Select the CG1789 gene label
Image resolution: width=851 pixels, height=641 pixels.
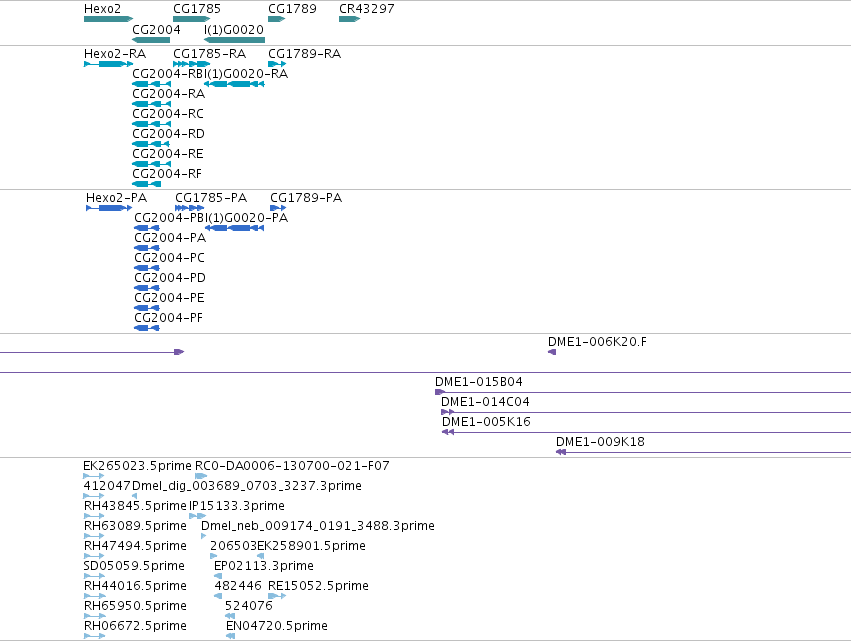point(292,9)
